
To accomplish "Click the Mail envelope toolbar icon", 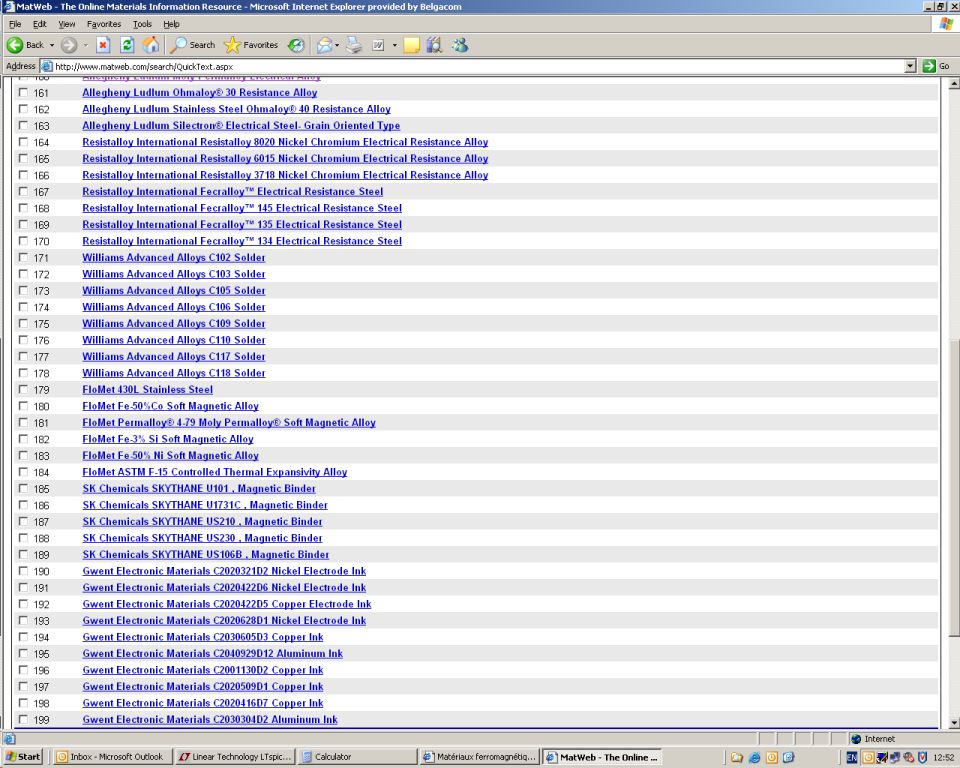I will click(x=324, y=45).
